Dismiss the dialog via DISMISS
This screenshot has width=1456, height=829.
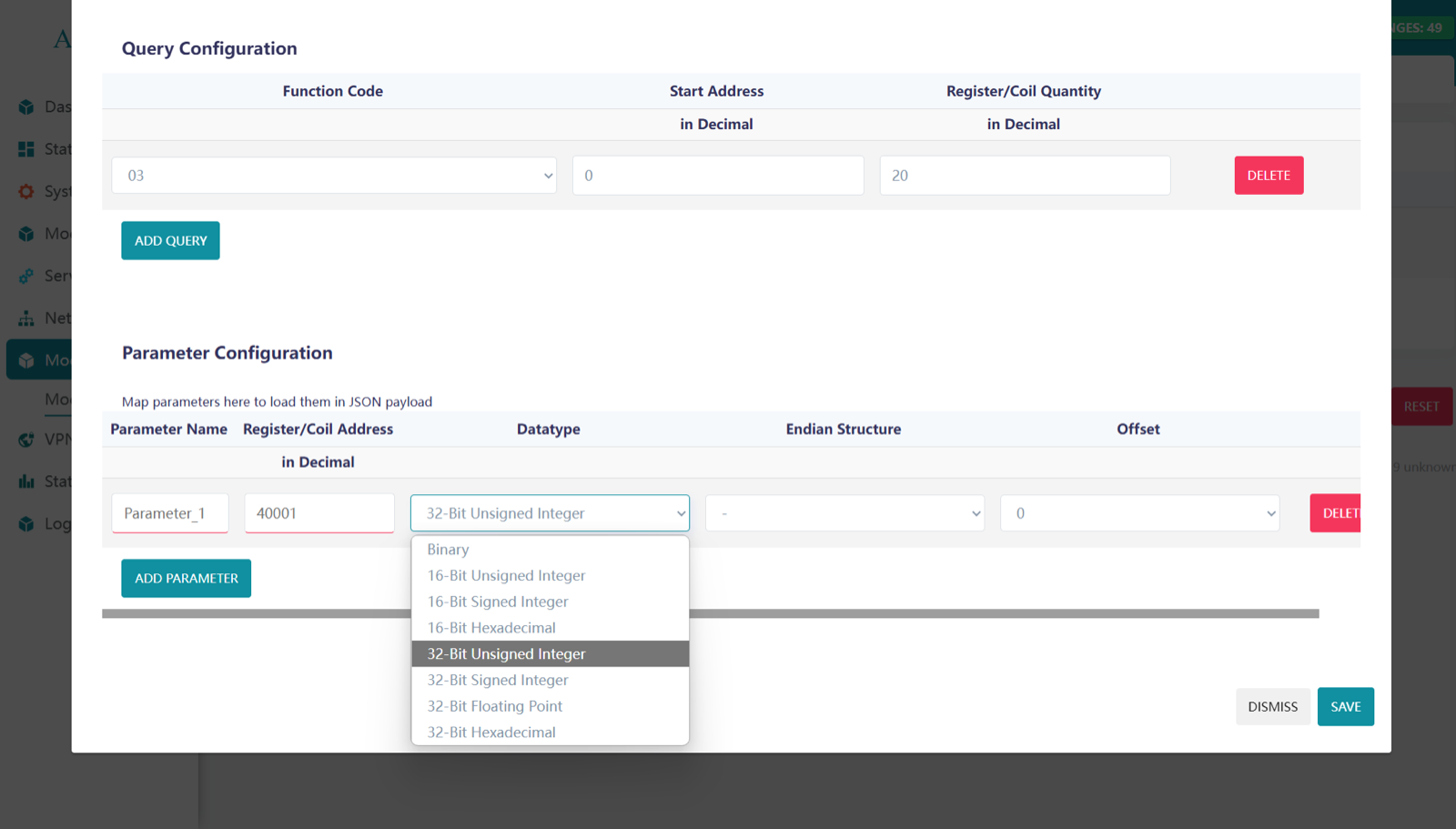(1272, 706)
